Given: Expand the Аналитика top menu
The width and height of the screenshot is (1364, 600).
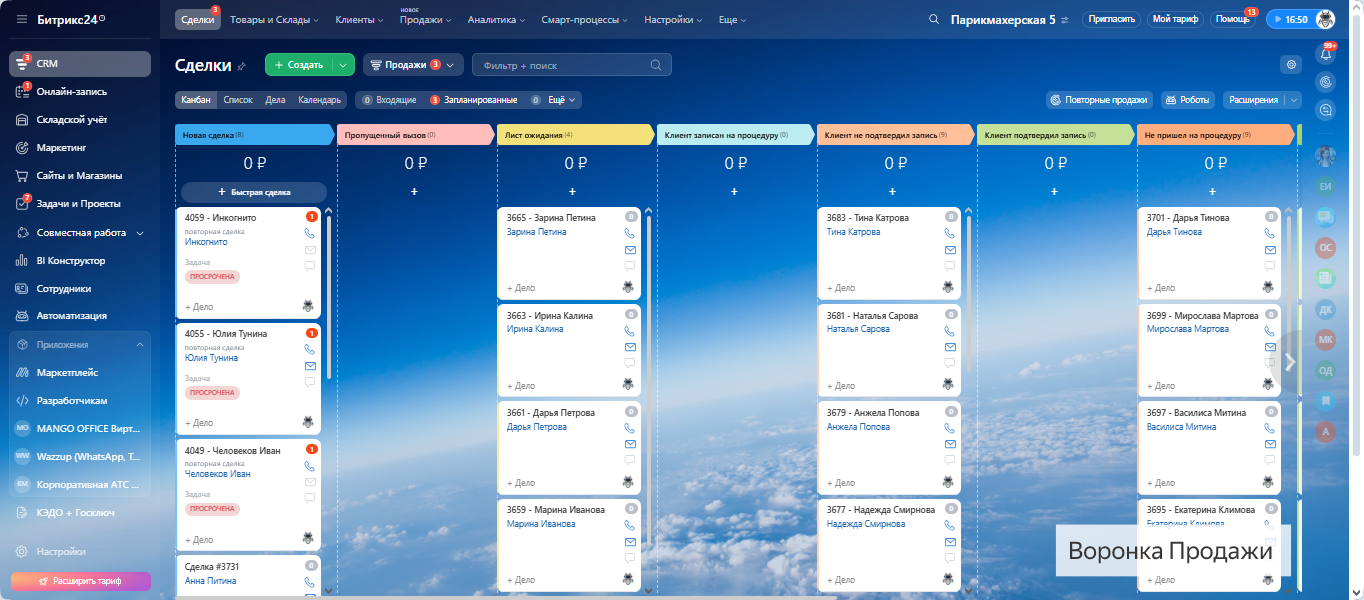Looking at the screenshot, I should [x=498, y=19].
